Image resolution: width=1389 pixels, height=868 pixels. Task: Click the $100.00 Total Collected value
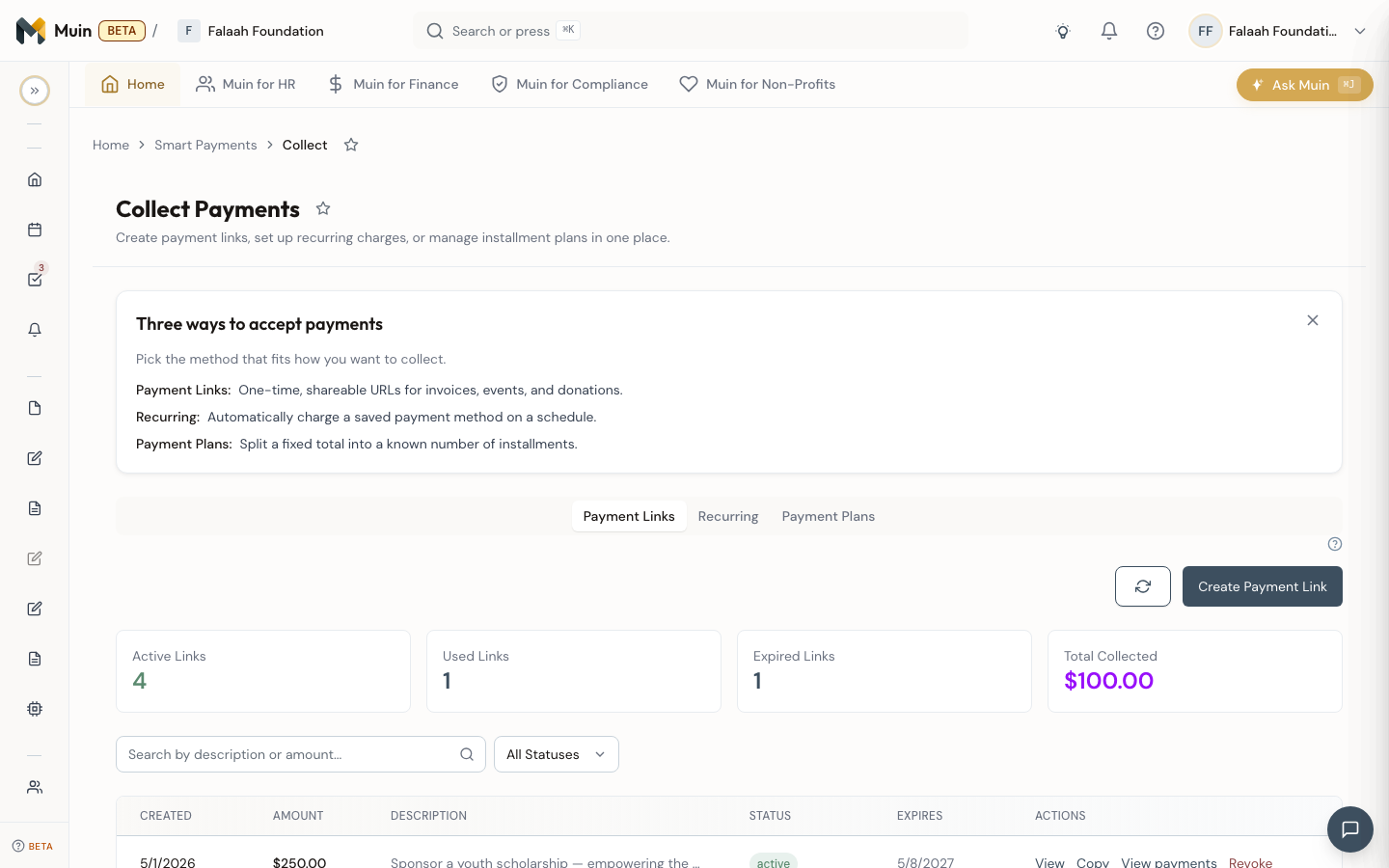[1109, 681]
